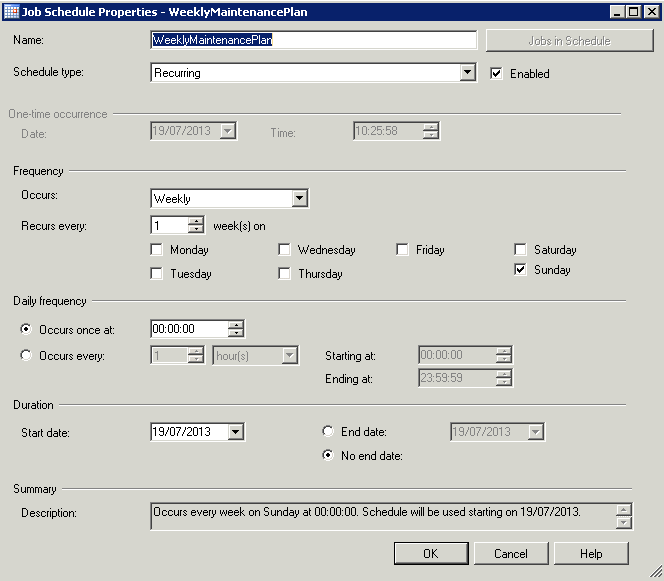Toggle the Enabled checkbox
This screenshot has width=664, height=581.
coord(496,73)
